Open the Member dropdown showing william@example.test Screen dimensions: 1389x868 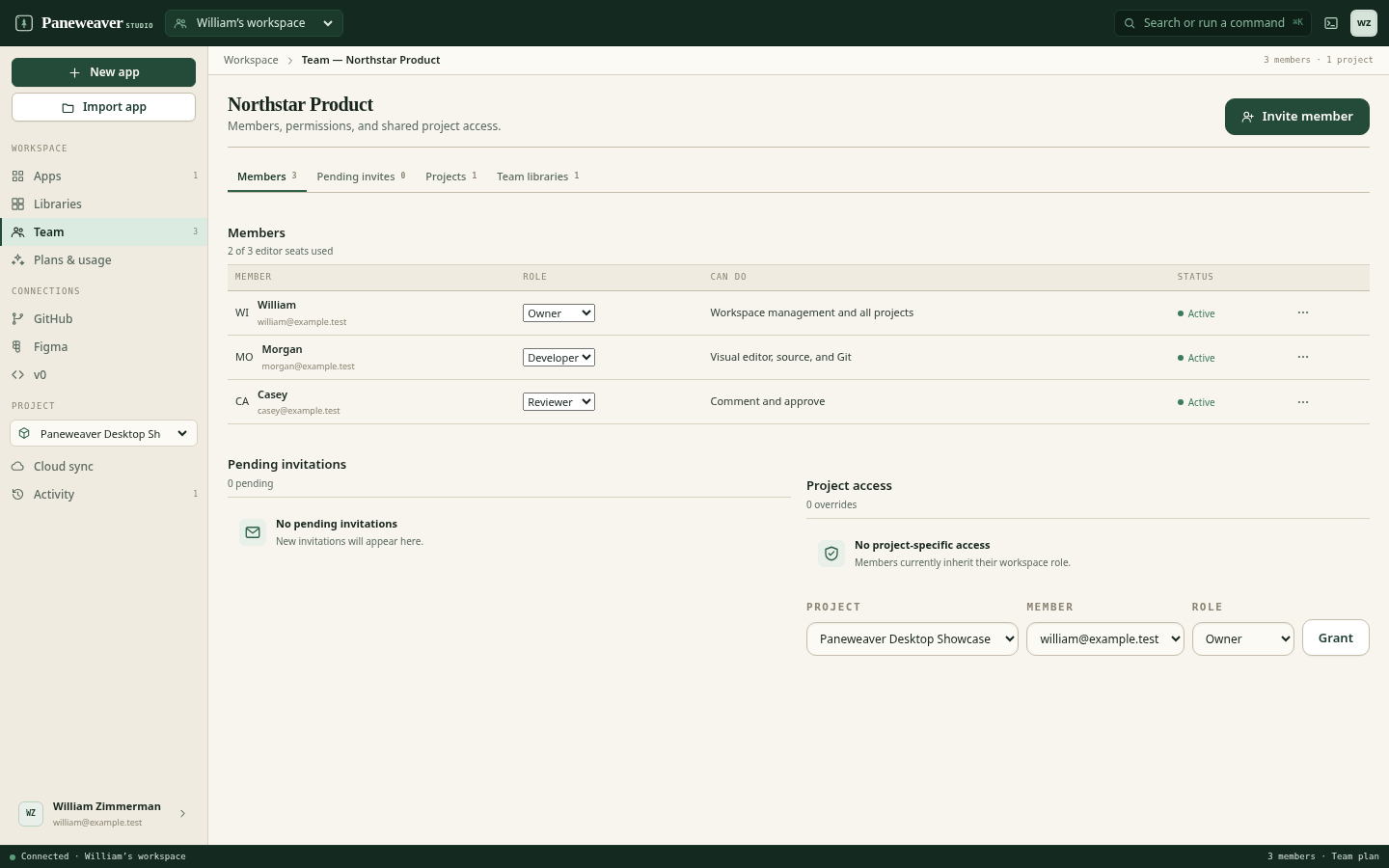coord(1105,638)
